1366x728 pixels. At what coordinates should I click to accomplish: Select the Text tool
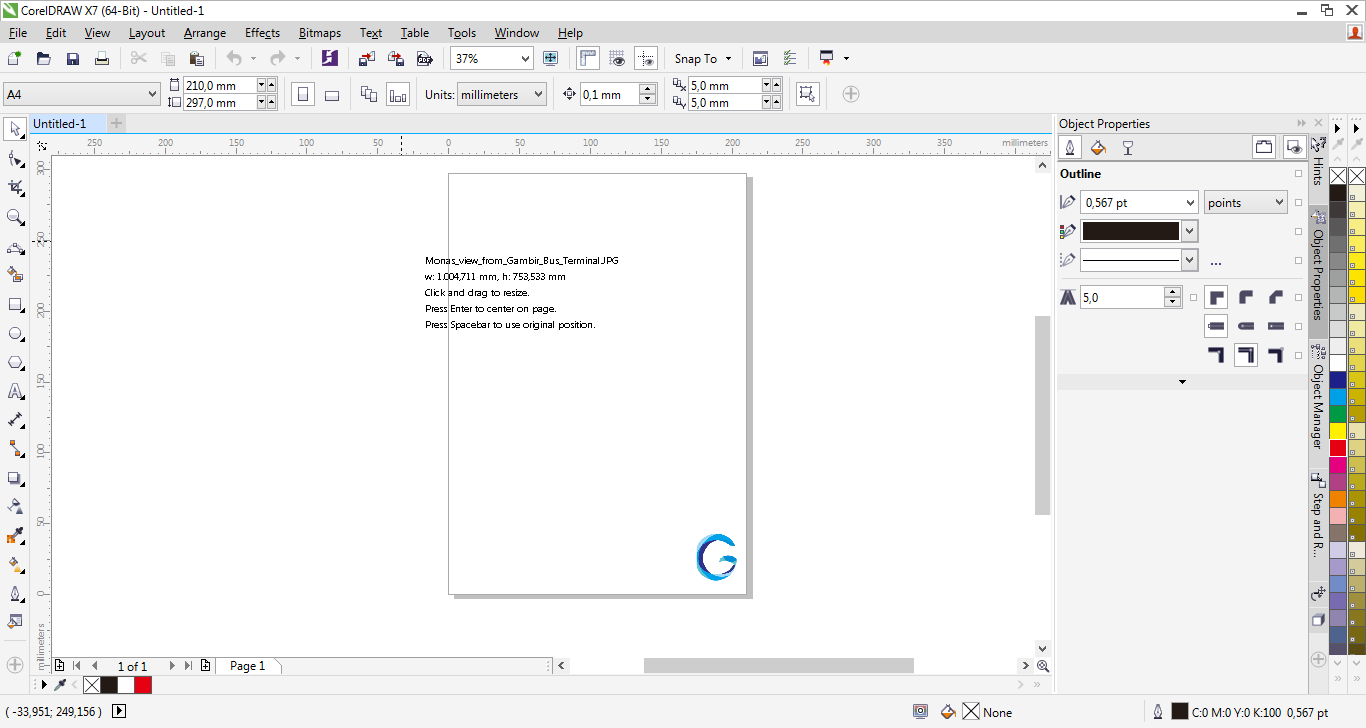pyautogui.click(x=15, y=392)
